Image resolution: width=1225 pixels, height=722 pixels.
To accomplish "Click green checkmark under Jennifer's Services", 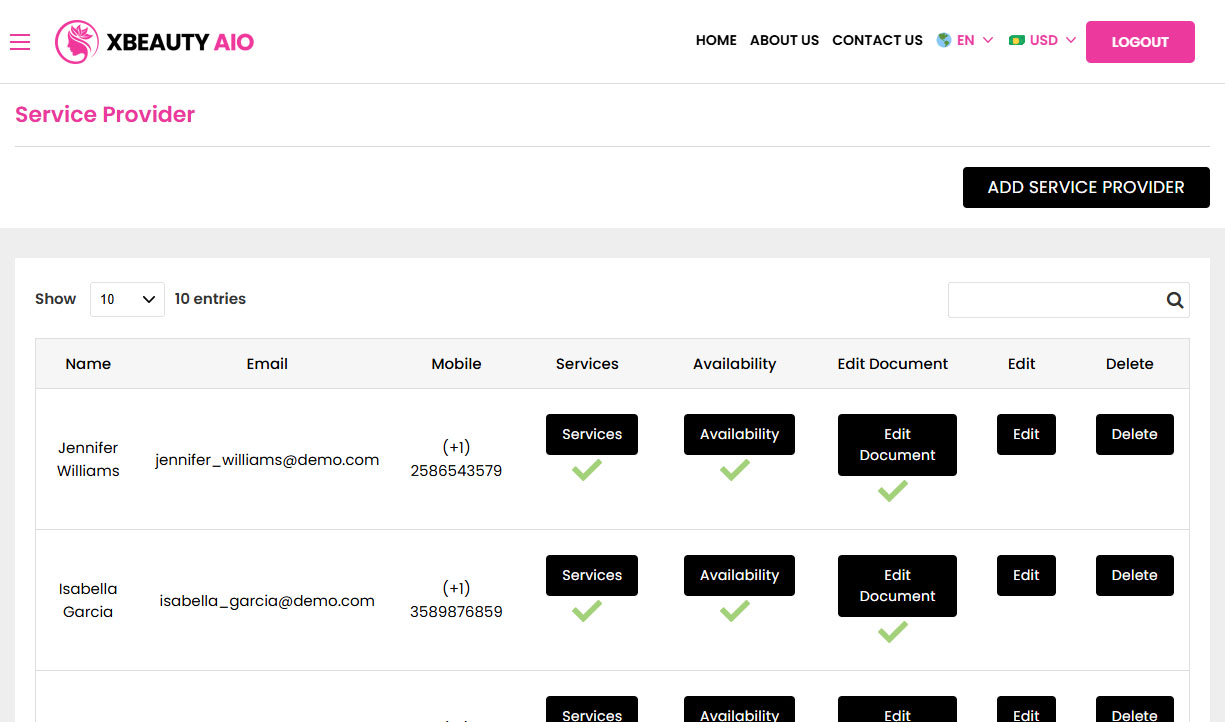I will 587,470.
